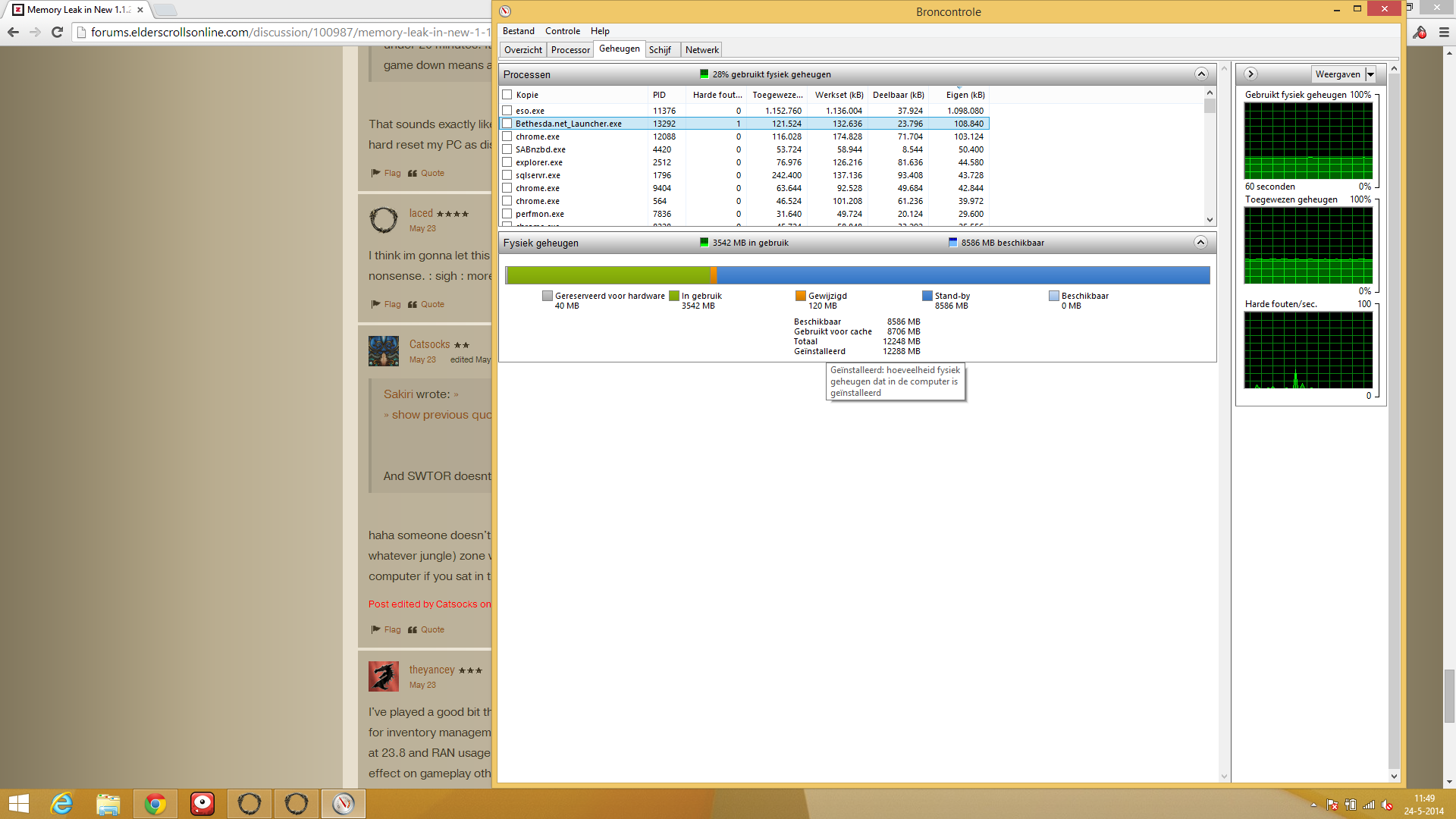Click Chrome extension icon beside menu
Image resolution: width=1456 pixels, height=819 pixels.
1420,32
